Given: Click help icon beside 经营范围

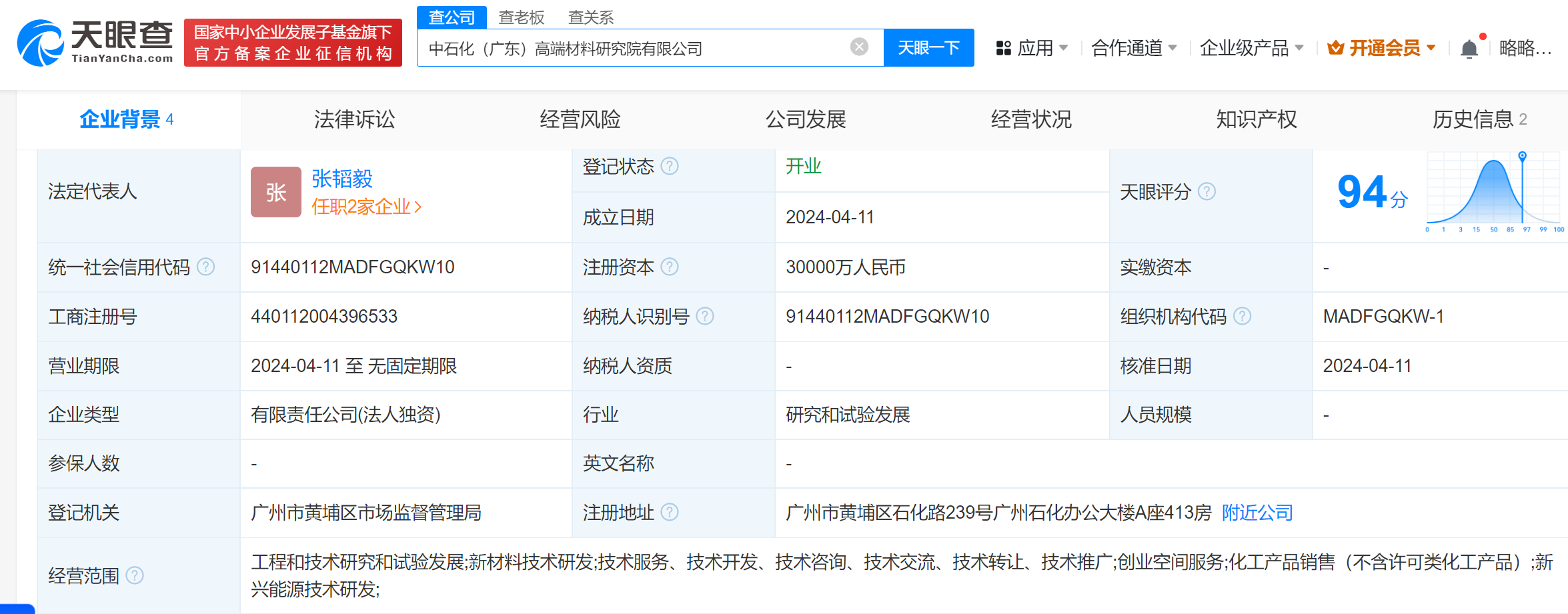Looking at the screenshot, I should click(x=135, y=575).
